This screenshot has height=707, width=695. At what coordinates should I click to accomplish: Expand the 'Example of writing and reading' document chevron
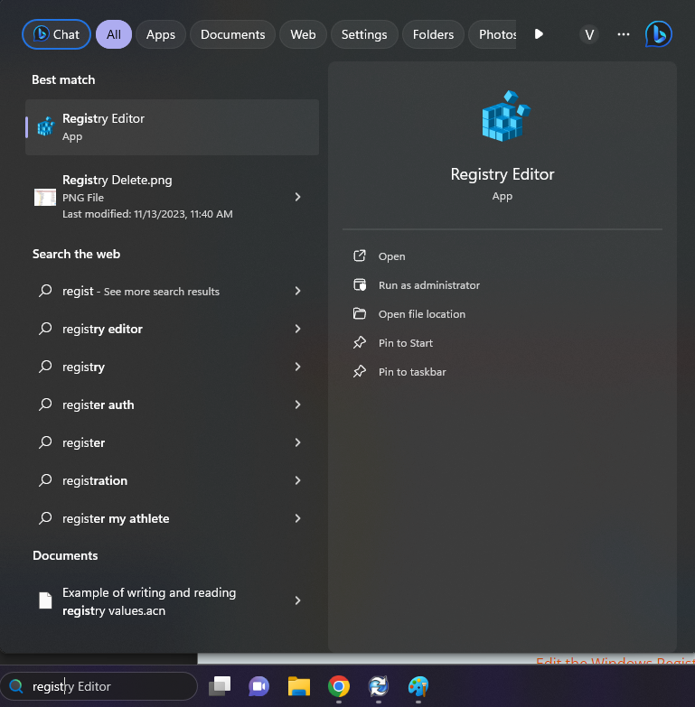tap(297, 601)
